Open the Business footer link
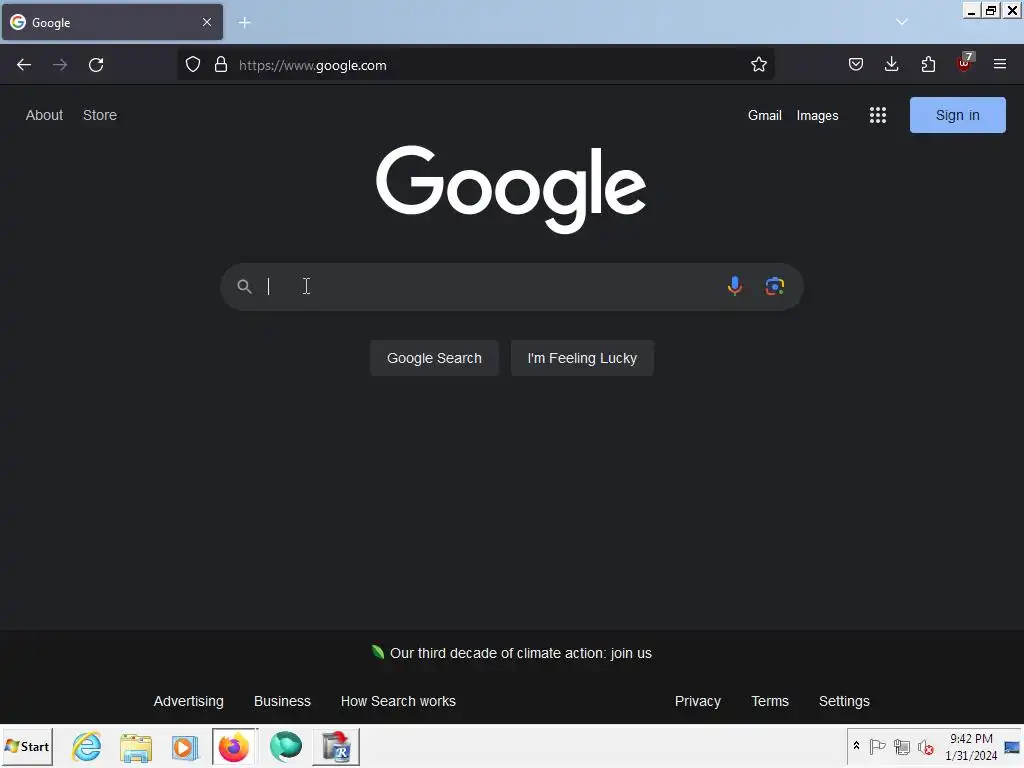The width and height of the screenshot is (1024, 768). coord(282,701)
